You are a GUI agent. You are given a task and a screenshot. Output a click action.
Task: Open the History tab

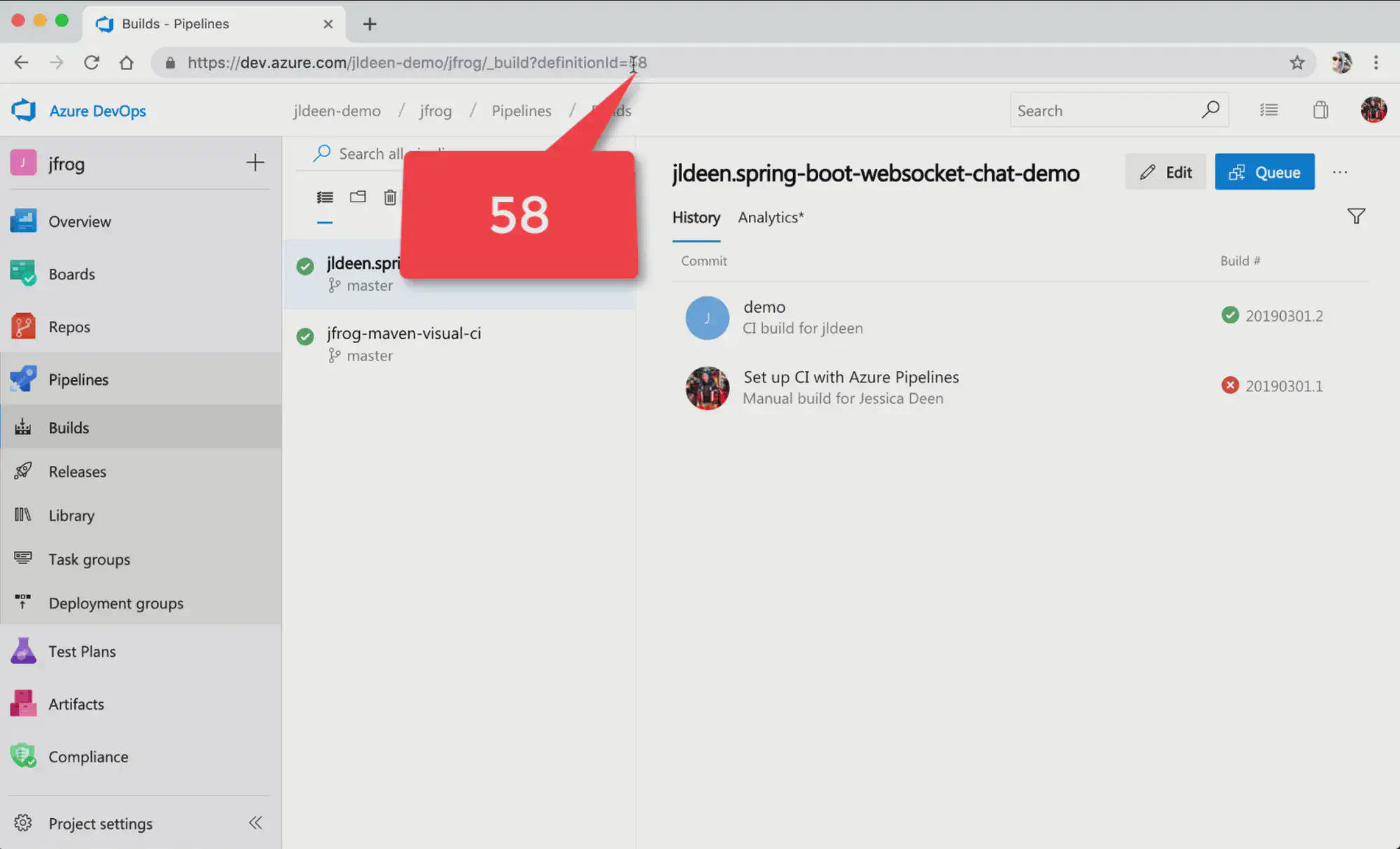click(696, 218)
